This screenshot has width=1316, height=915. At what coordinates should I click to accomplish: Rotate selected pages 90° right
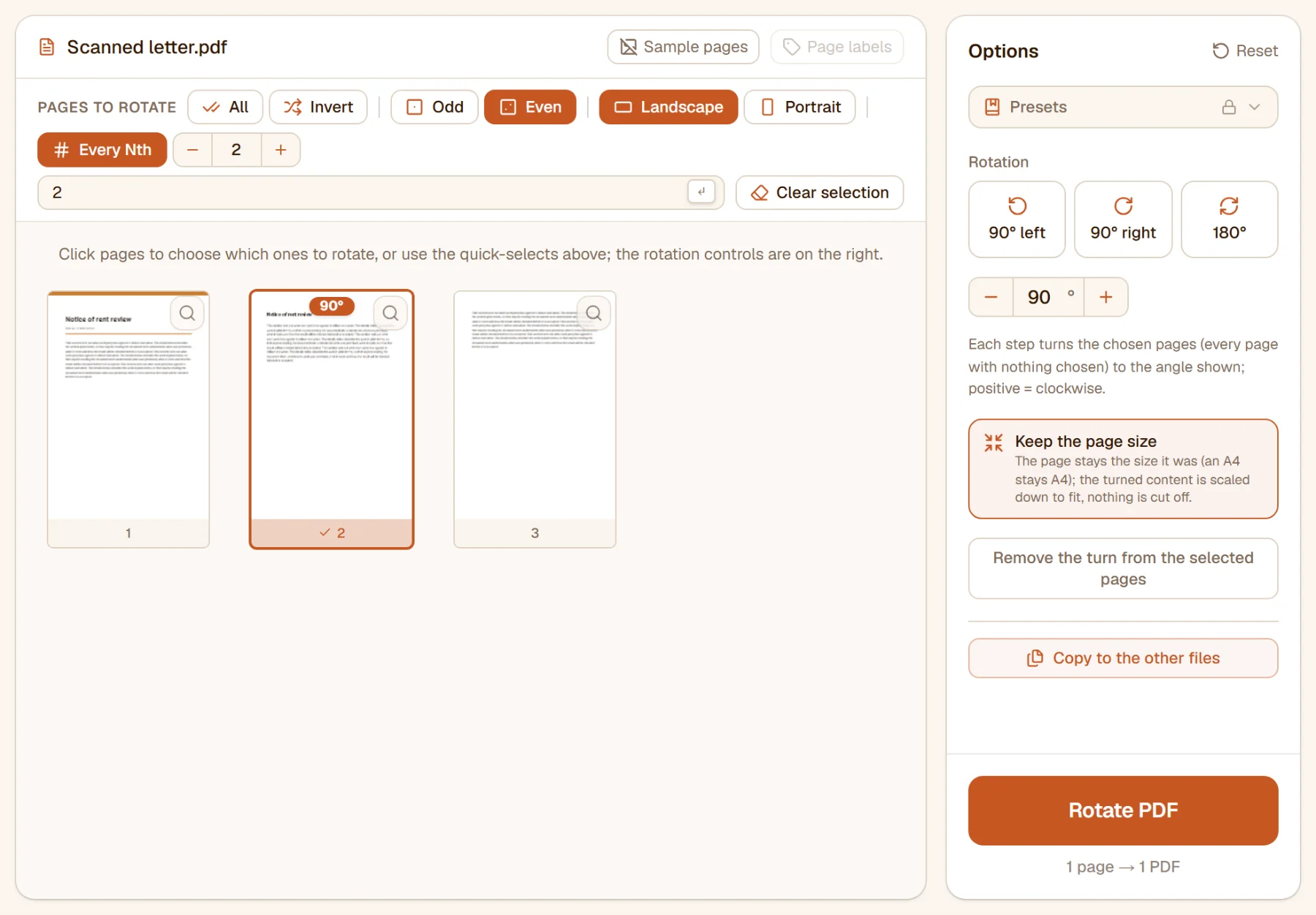coord(1123,219)
